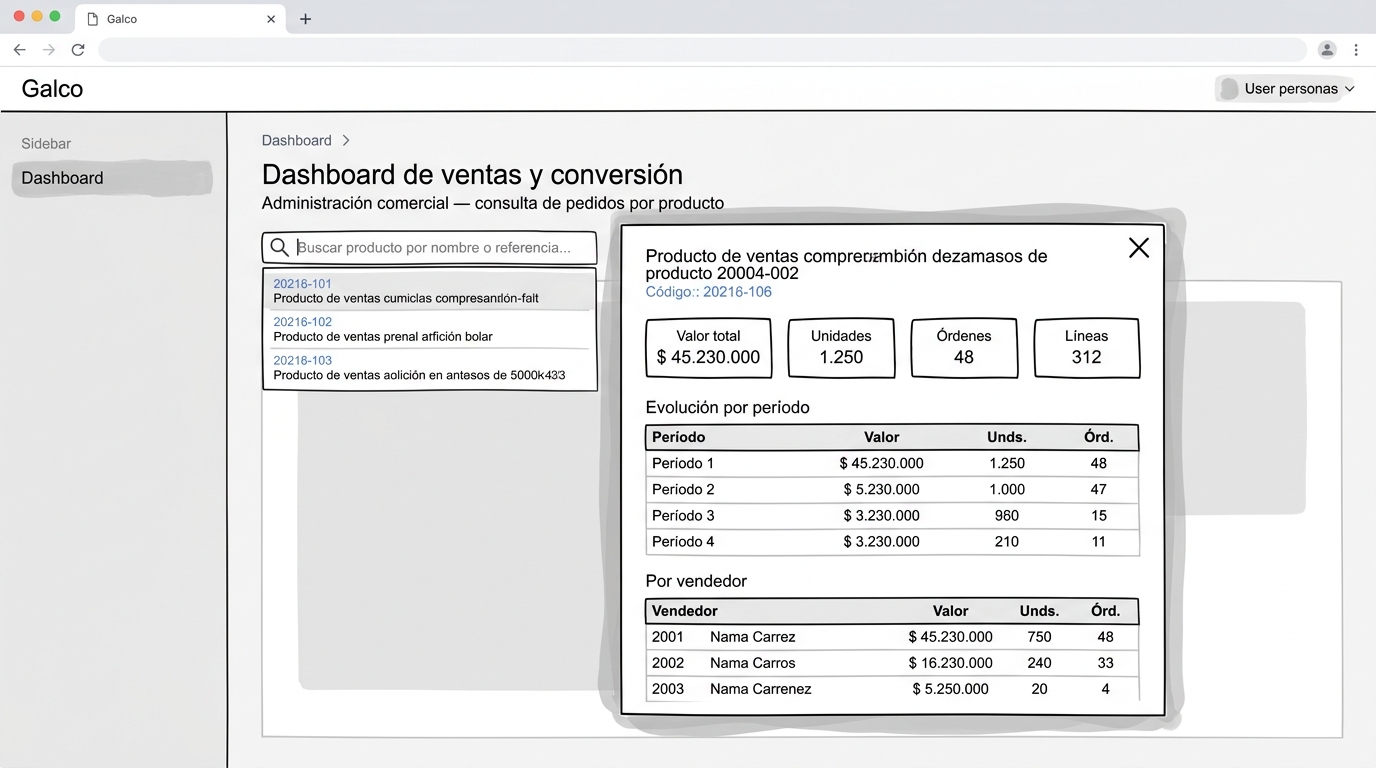This screenshot has height=768, width=1376.
Task: Select the Período 1 row
Action: pyautogui.click(x=892, y=463)
